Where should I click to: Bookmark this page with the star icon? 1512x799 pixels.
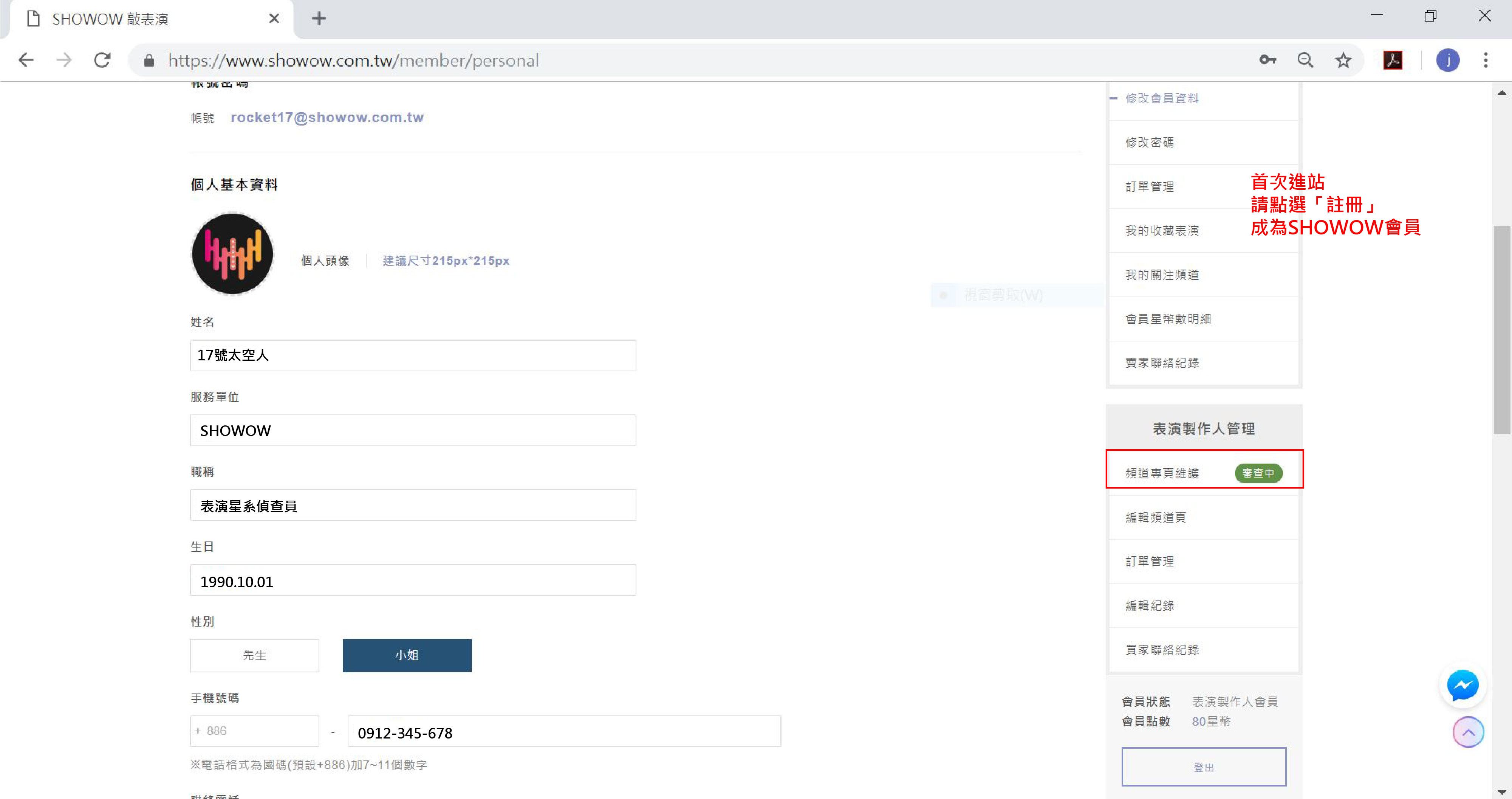(1343, 60)
